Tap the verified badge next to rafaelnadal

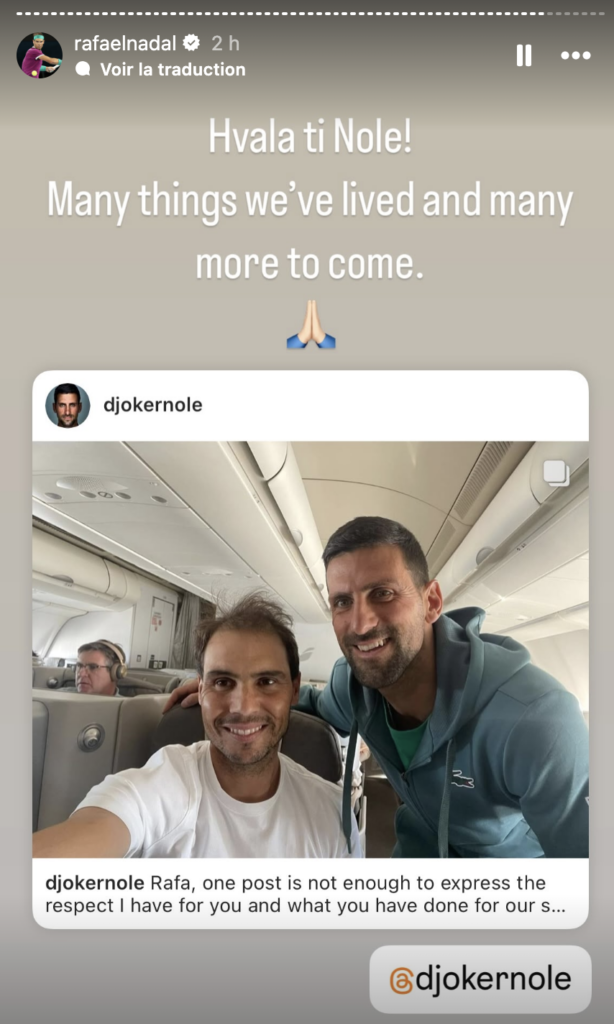coord(191,43)
